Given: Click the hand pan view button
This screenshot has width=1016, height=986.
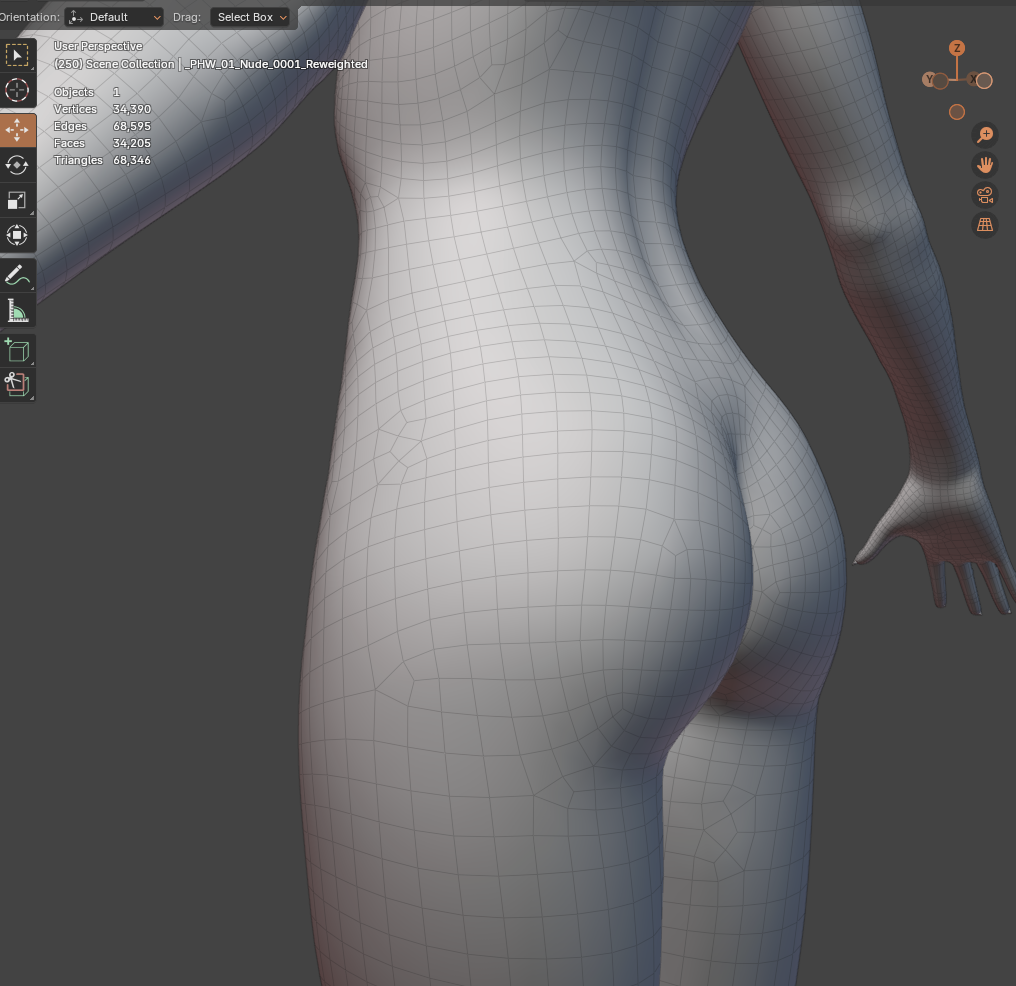Looking at the screenshot, I should (985, 165).
